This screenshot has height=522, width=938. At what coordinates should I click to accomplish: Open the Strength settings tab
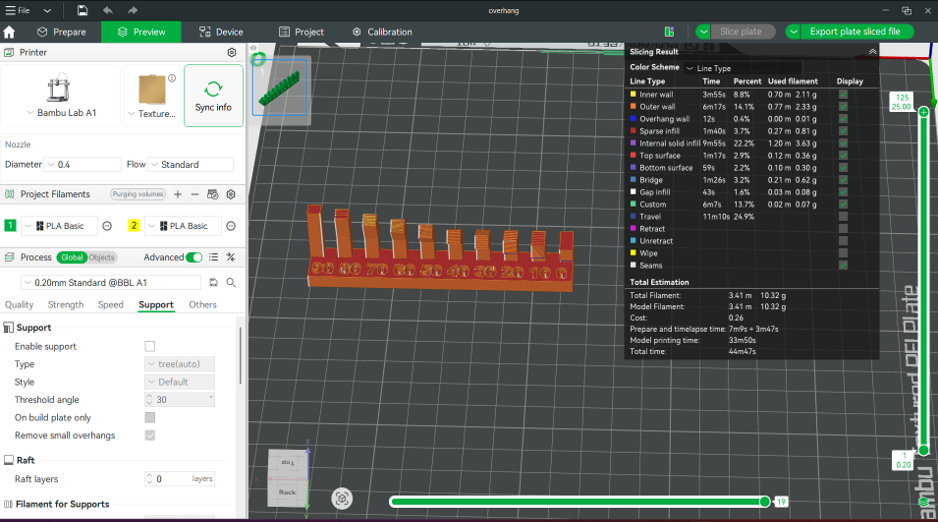66,304
